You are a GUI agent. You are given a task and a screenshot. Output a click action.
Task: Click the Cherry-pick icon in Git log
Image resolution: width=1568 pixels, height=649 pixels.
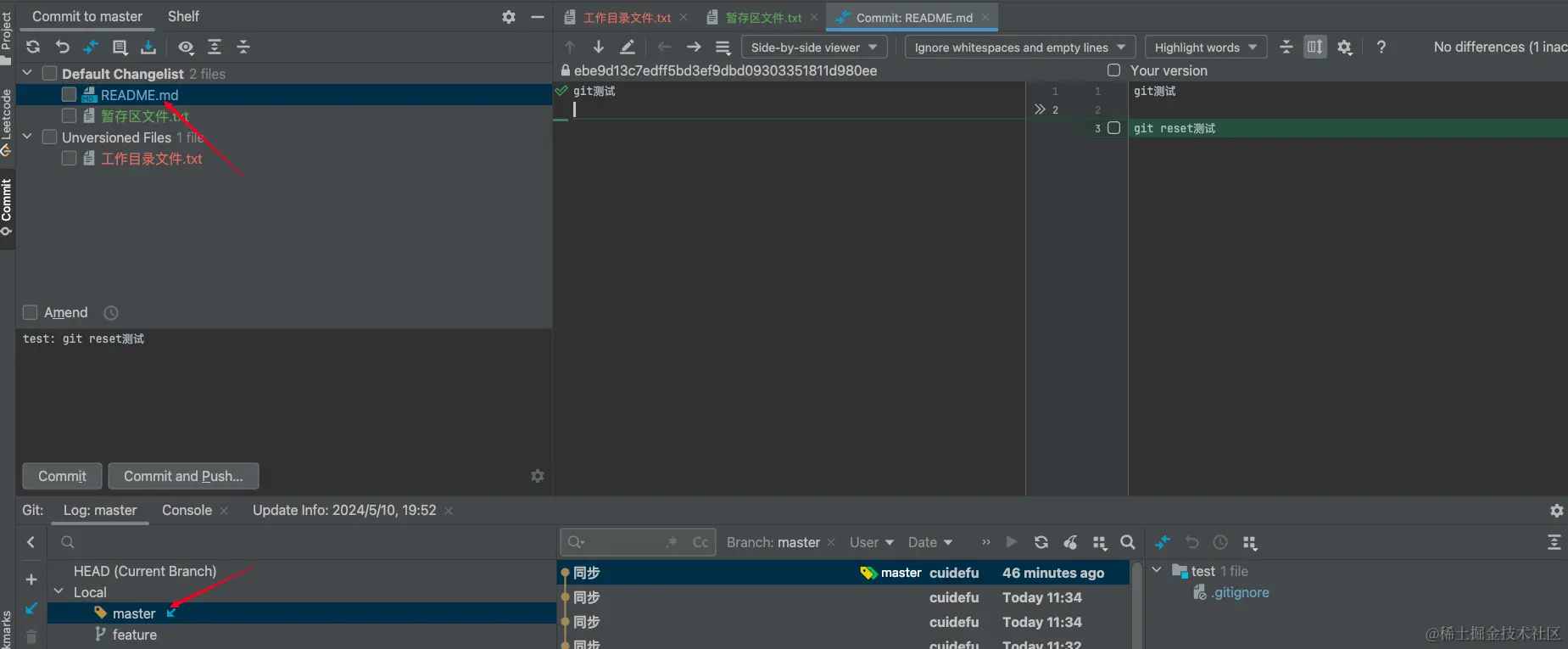(1070, 543)
